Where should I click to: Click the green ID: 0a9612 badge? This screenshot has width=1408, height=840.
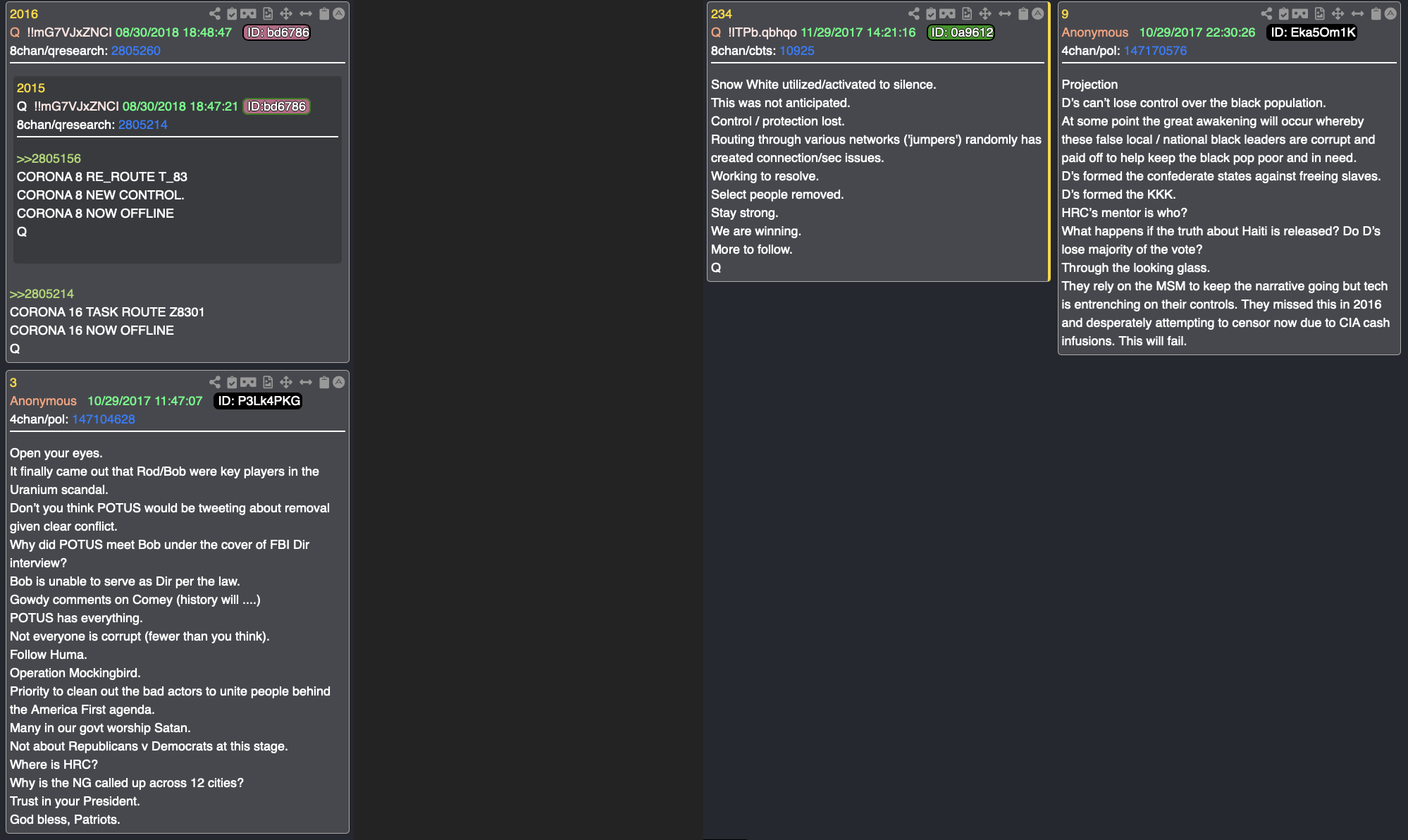961,32
